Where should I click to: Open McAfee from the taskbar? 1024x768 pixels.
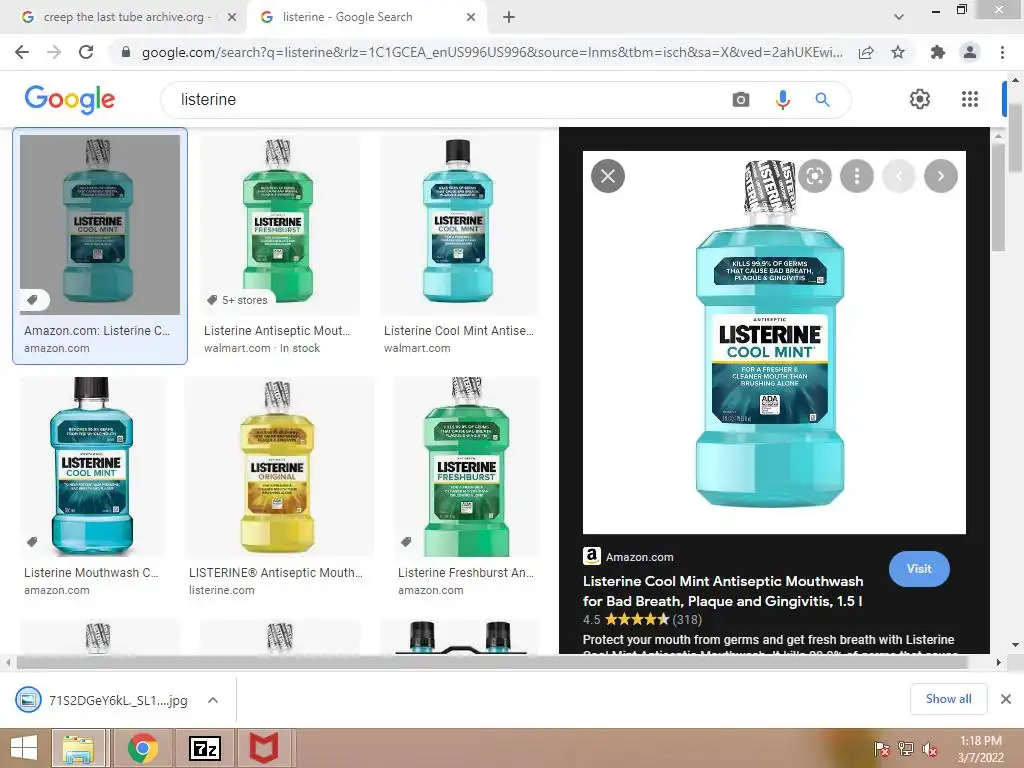(x=264, y=748)
